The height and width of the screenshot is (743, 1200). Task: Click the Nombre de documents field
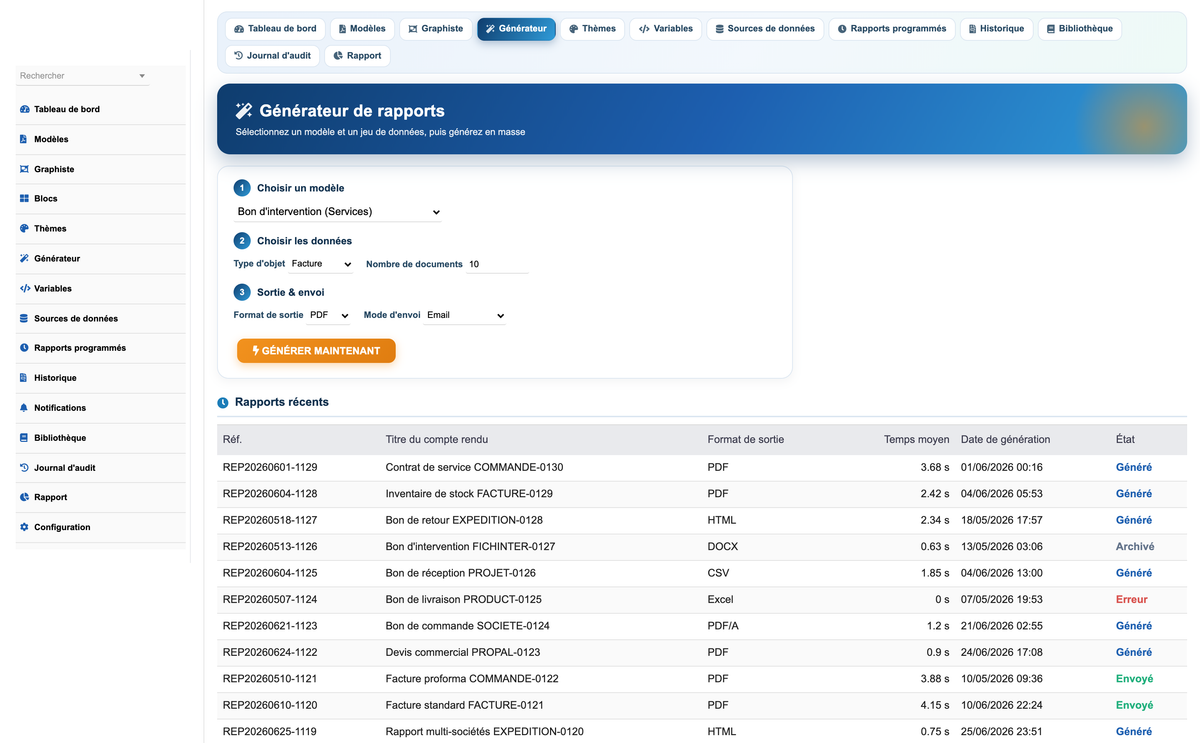tap(497, 264)
